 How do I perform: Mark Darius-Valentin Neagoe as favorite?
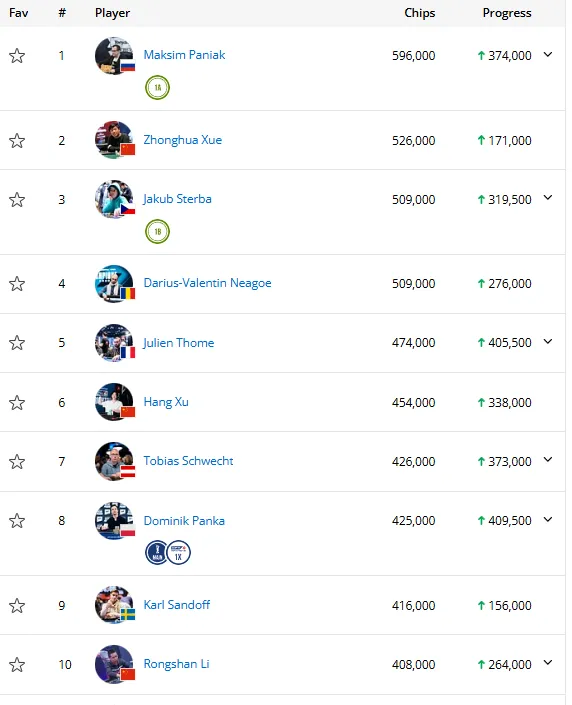click(17, 284)
